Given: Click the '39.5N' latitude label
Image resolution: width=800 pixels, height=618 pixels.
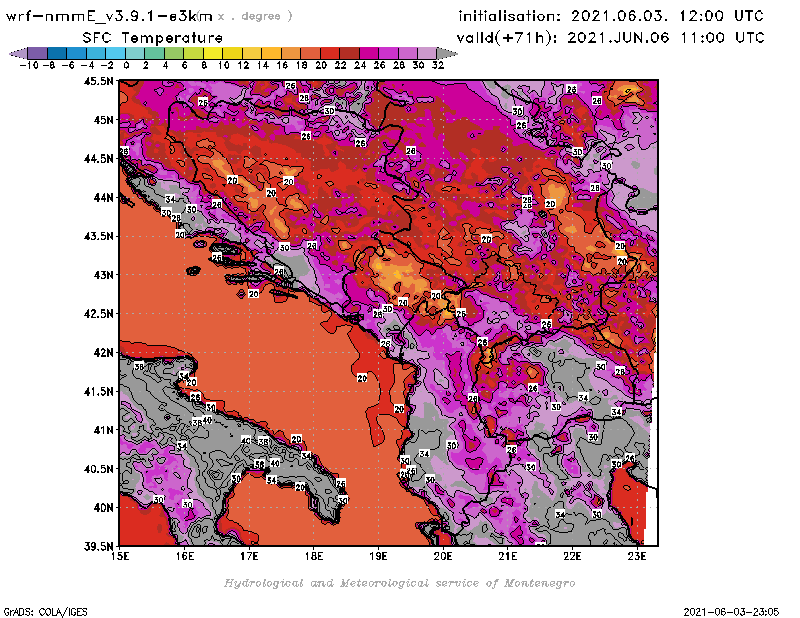Looking at the screenshot, I should (97, 547).
